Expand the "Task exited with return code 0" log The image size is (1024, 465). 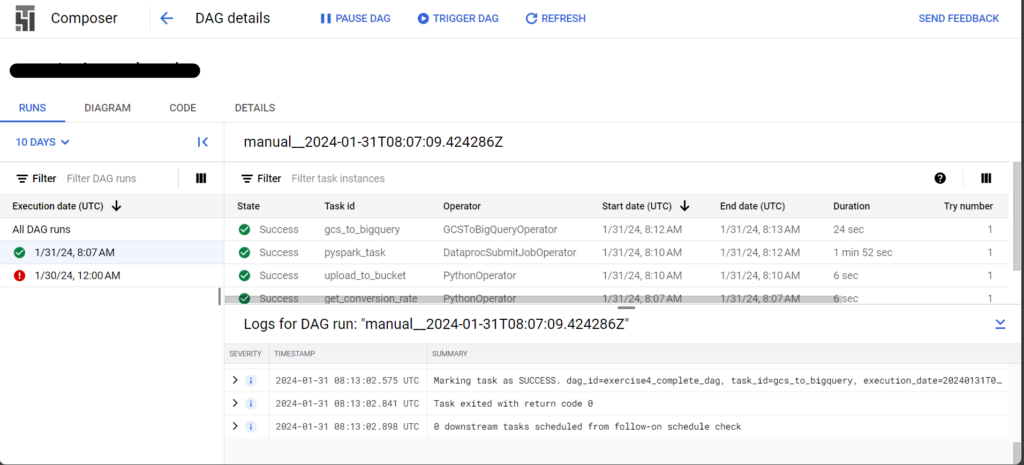[235, 403]
